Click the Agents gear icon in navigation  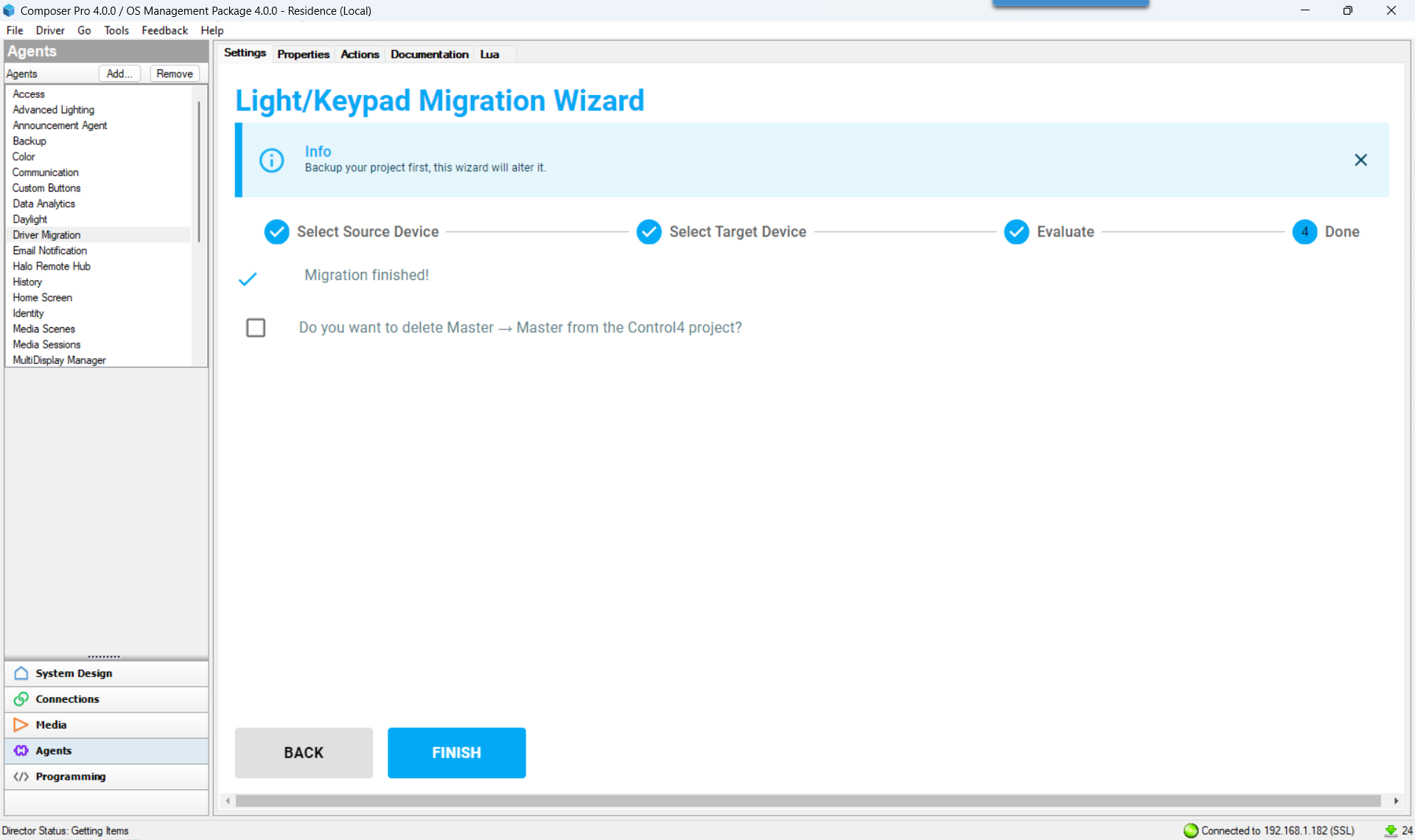pos(21,750)
